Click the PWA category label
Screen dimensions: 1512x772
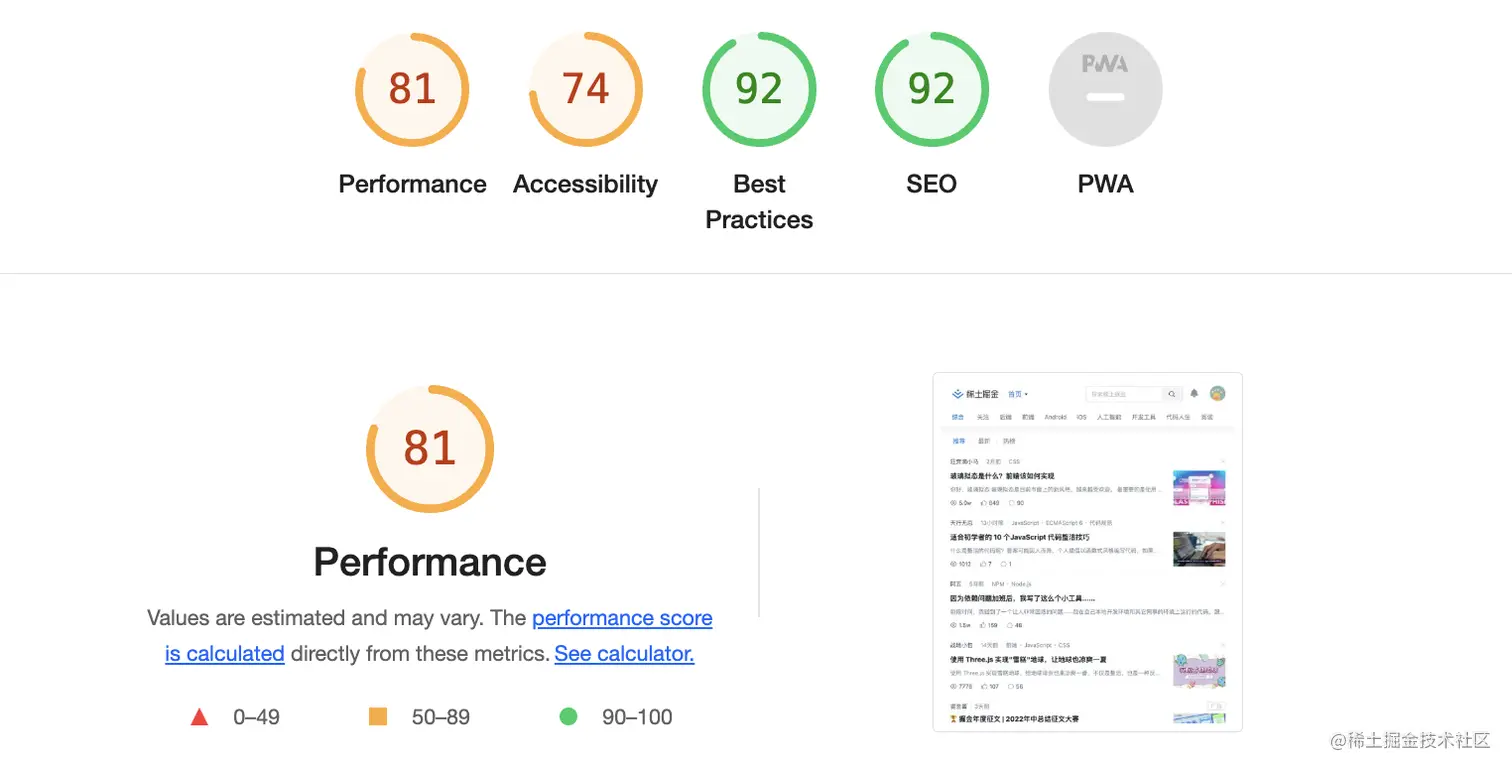point(1105,184)
